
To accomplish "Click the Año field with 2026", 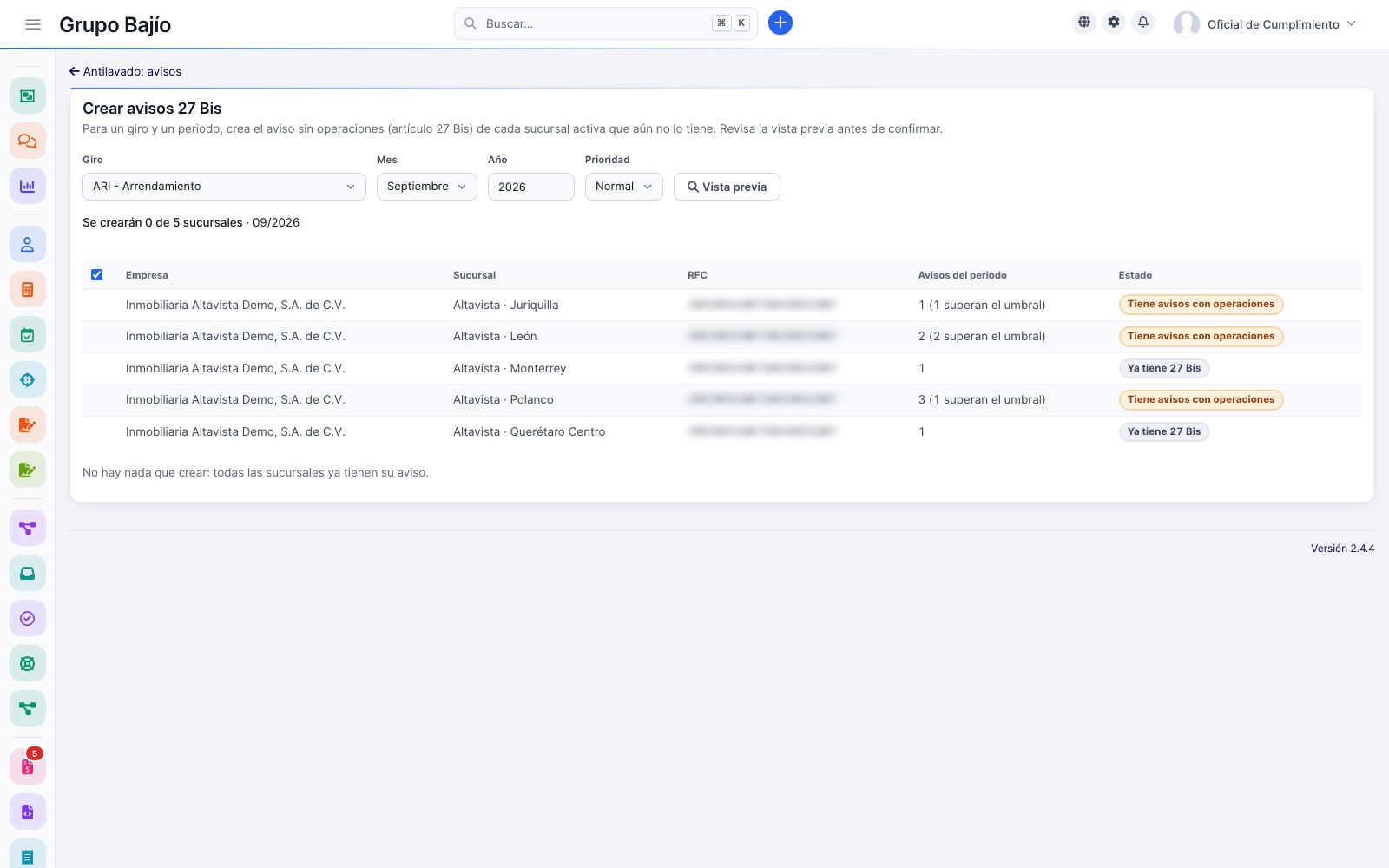I will click(x=531, y=187).
